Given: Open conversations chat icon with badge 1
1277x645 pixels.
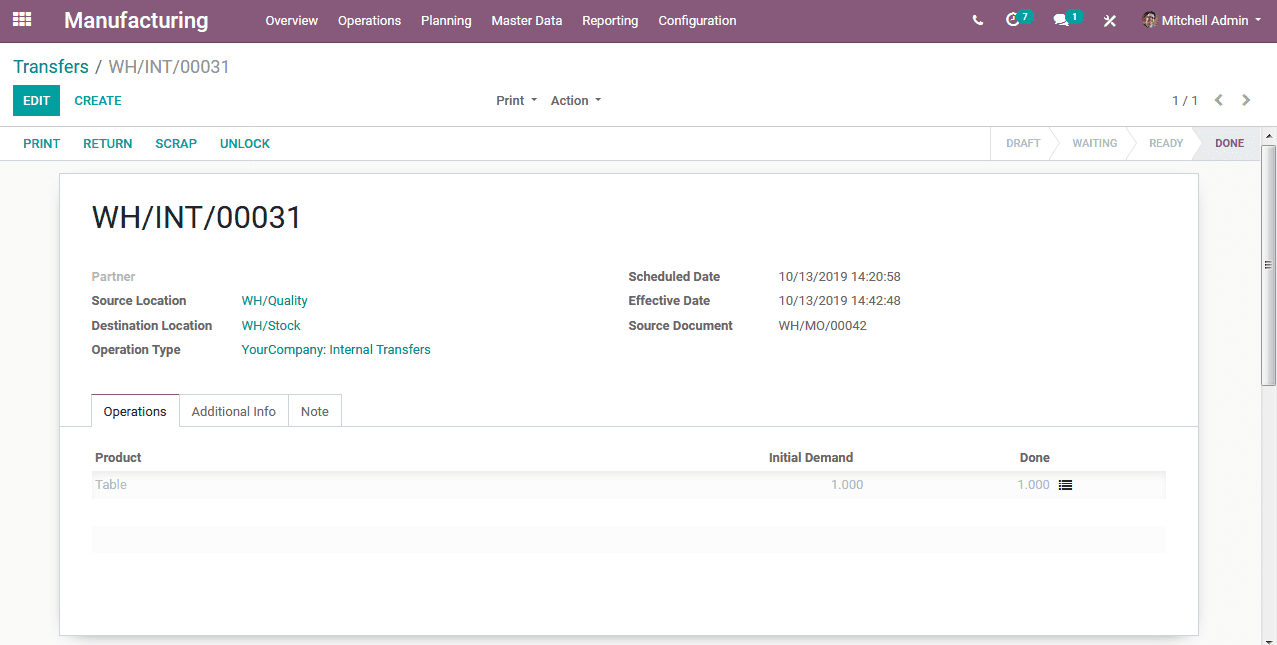Looking at the screenshot, I should 1067,19.
